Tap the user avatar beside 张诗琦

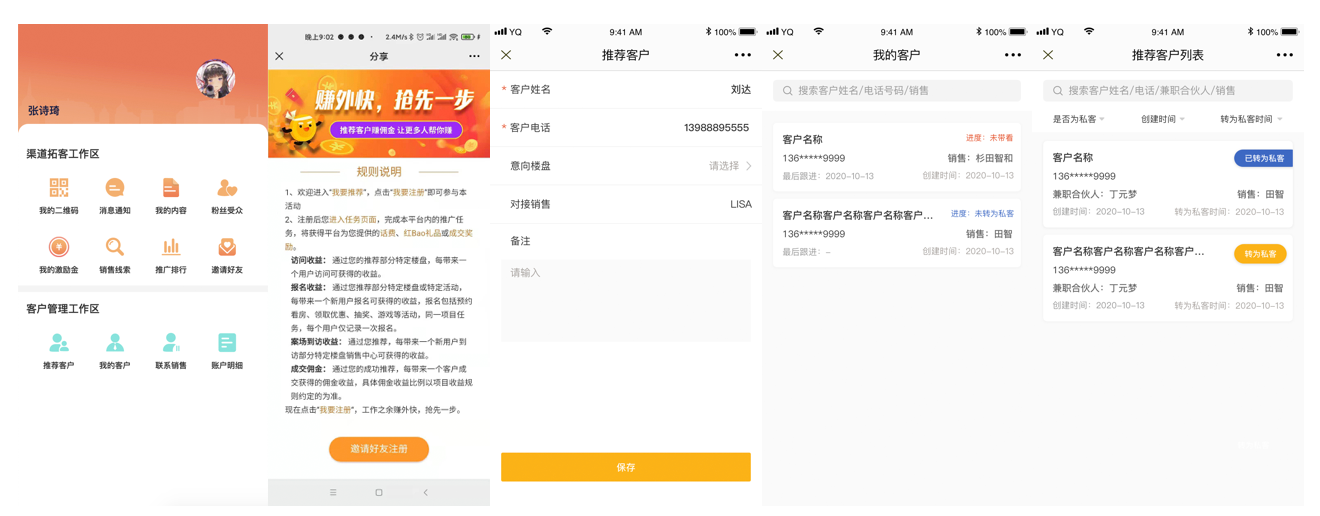(215, 81)
